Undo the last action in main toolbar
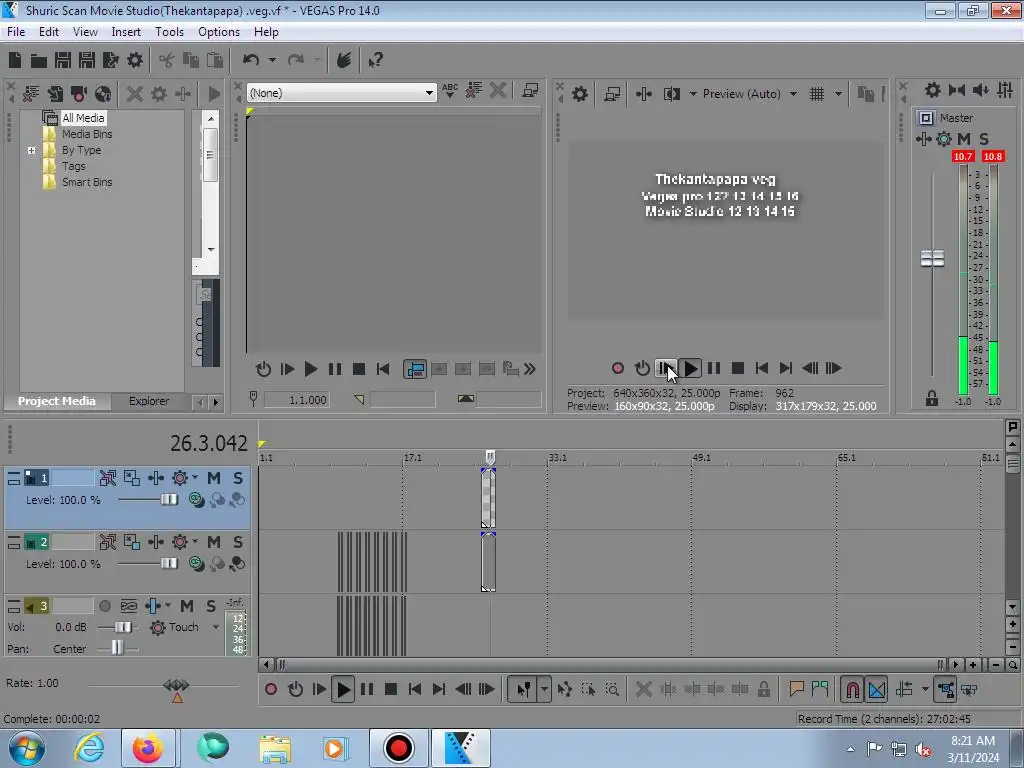 click(251, 60)
